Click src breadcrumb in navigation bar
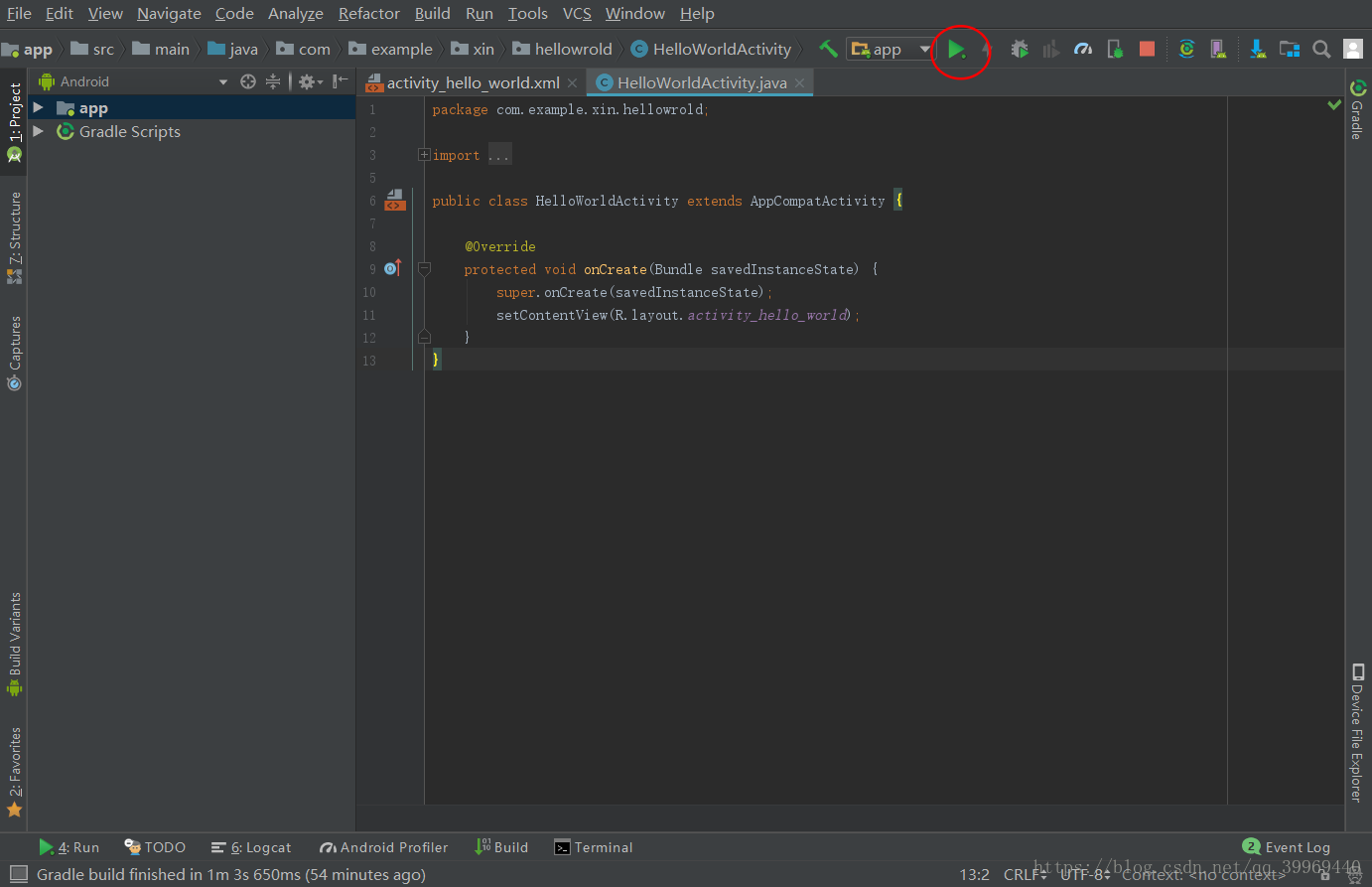The image size is (1372, 887). [92, 49]
